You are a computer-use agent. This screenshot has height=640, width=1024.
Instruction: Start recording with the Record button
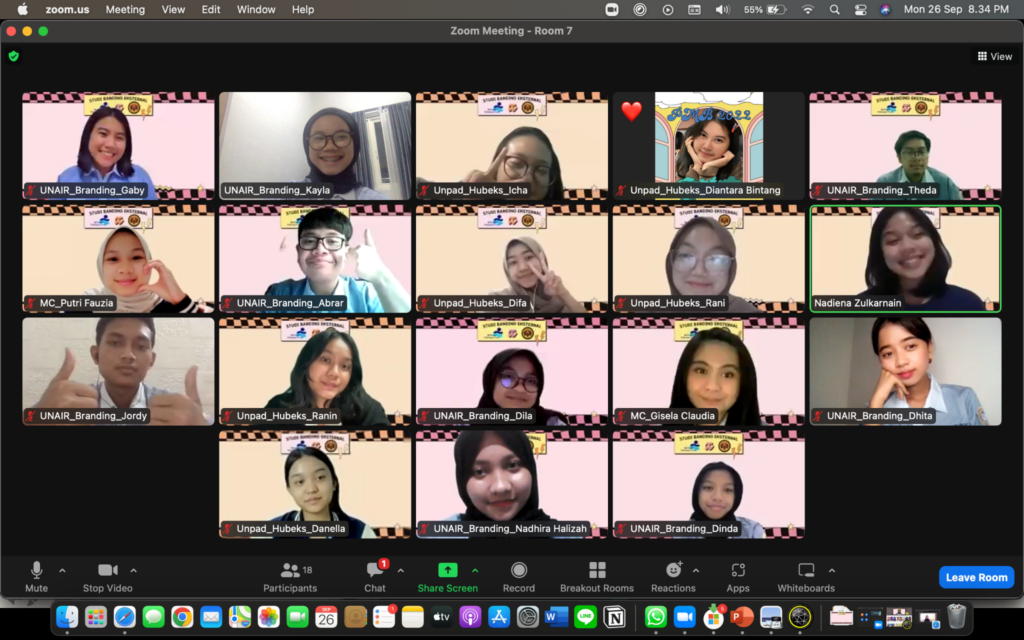coord(518,576)
